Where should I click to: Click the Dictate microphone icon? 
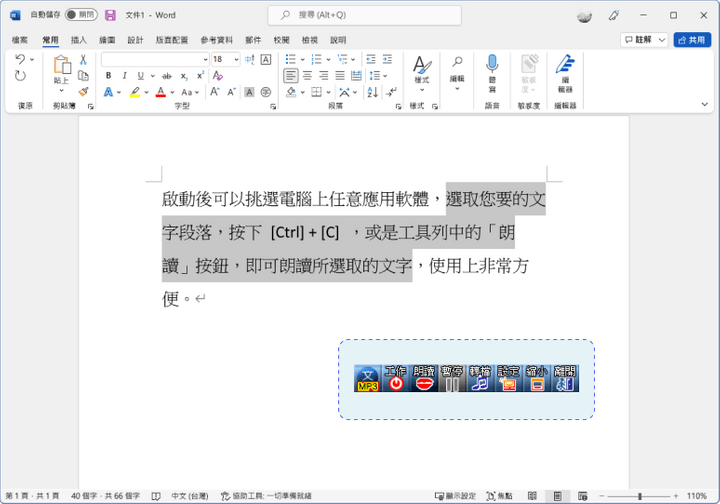click(492, 64)
